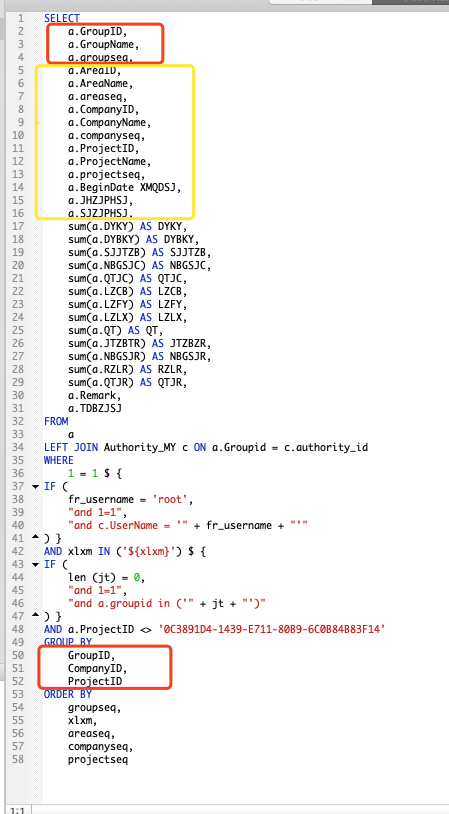Click the ProjectID GUID string literal

pyautogui.click(x=273, y=630)
